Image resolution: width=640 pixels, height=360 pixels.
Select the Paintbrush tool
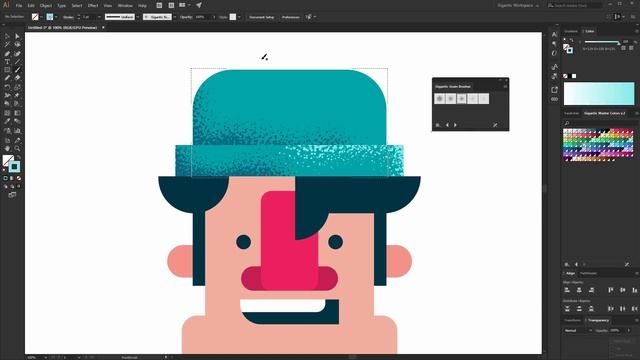click(17, 70)
